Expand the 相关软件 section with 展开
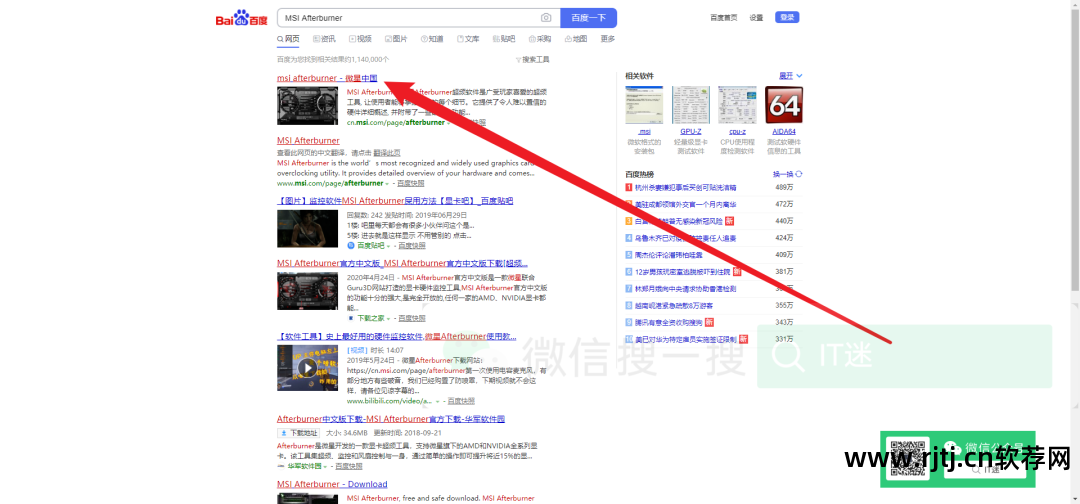The image size is (1080, 504). pos(790,76)
